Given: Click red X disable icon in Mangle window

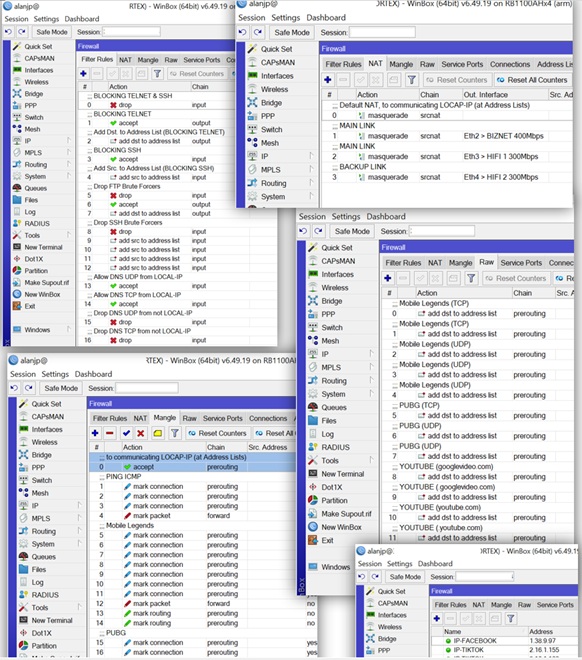Looking at the screenshot, I should point(141,433).
